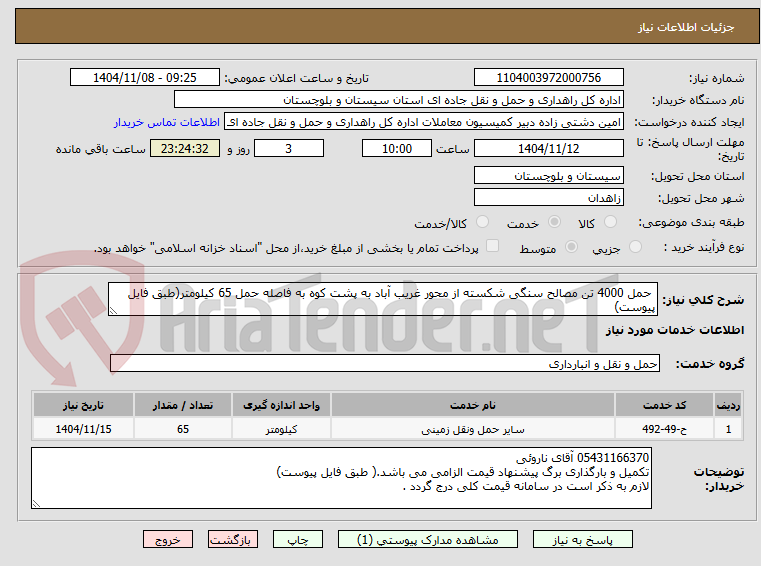
Task: Click the پاسخ به نیاز button
Action: pos(582,539)
